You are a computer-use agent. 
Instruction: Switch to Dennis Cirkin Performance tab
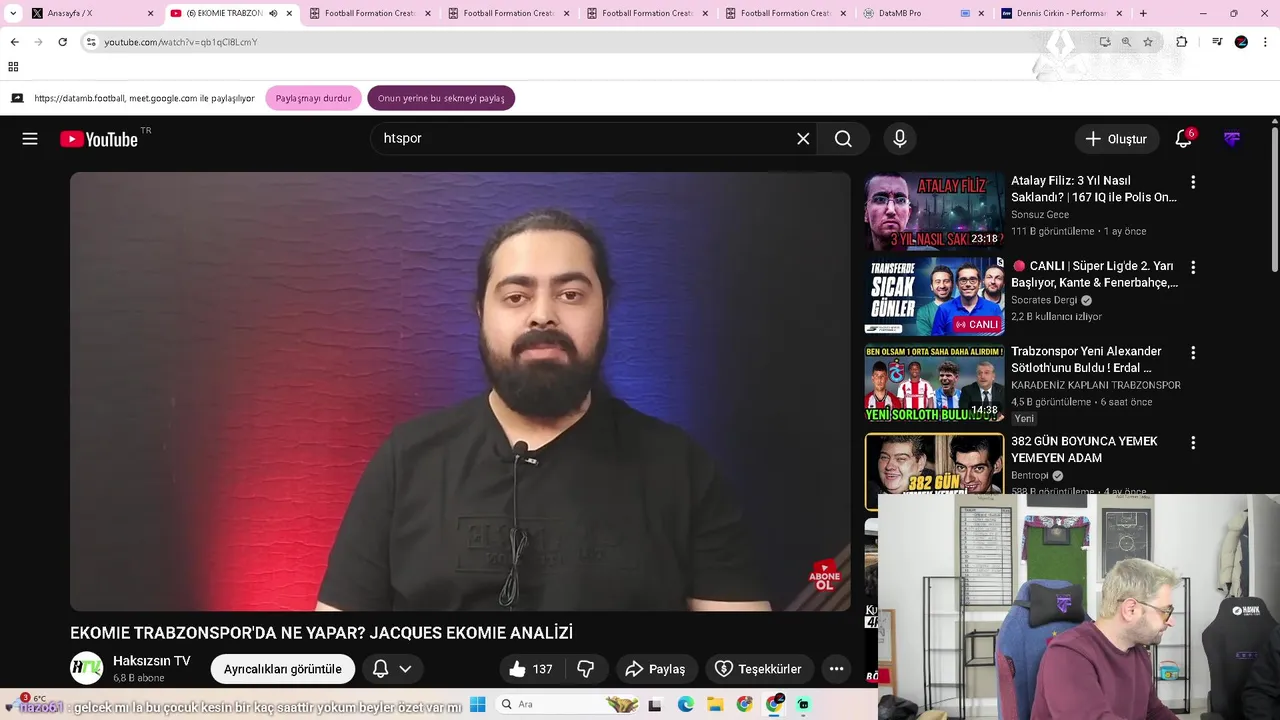(1060, 13)
